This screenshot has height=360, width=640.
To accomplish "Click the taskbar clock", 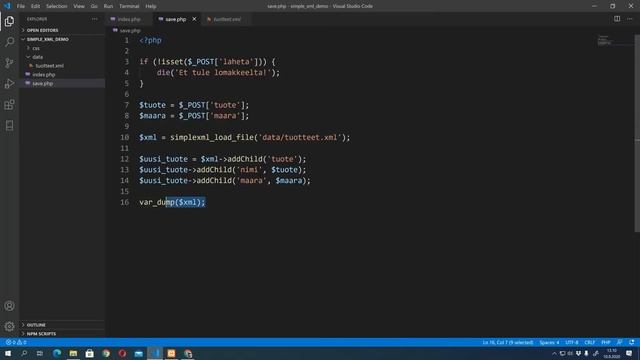I will tap(611, 353).
